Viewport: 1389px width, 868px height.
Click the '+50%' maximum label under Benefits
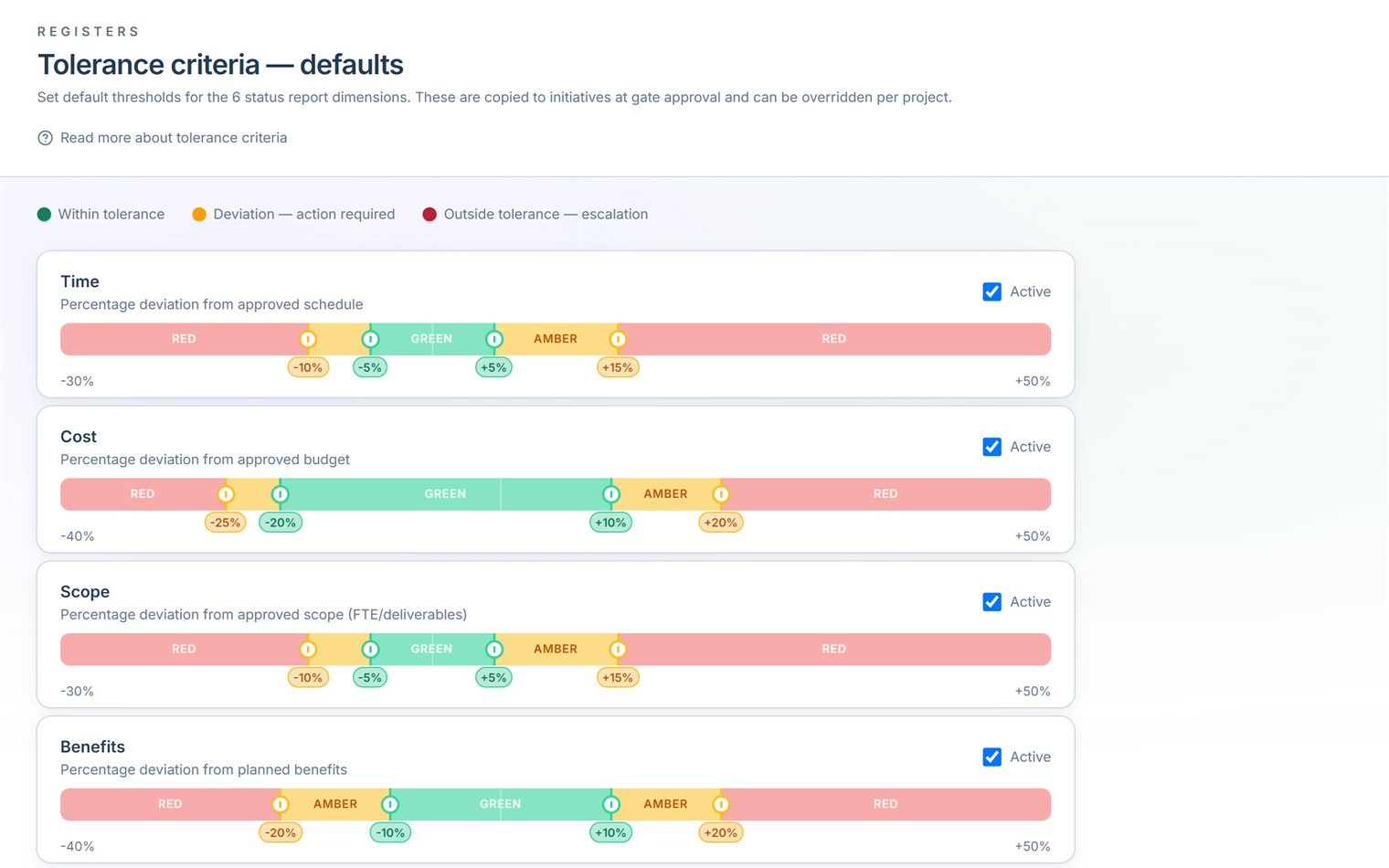coord(1033,847)
